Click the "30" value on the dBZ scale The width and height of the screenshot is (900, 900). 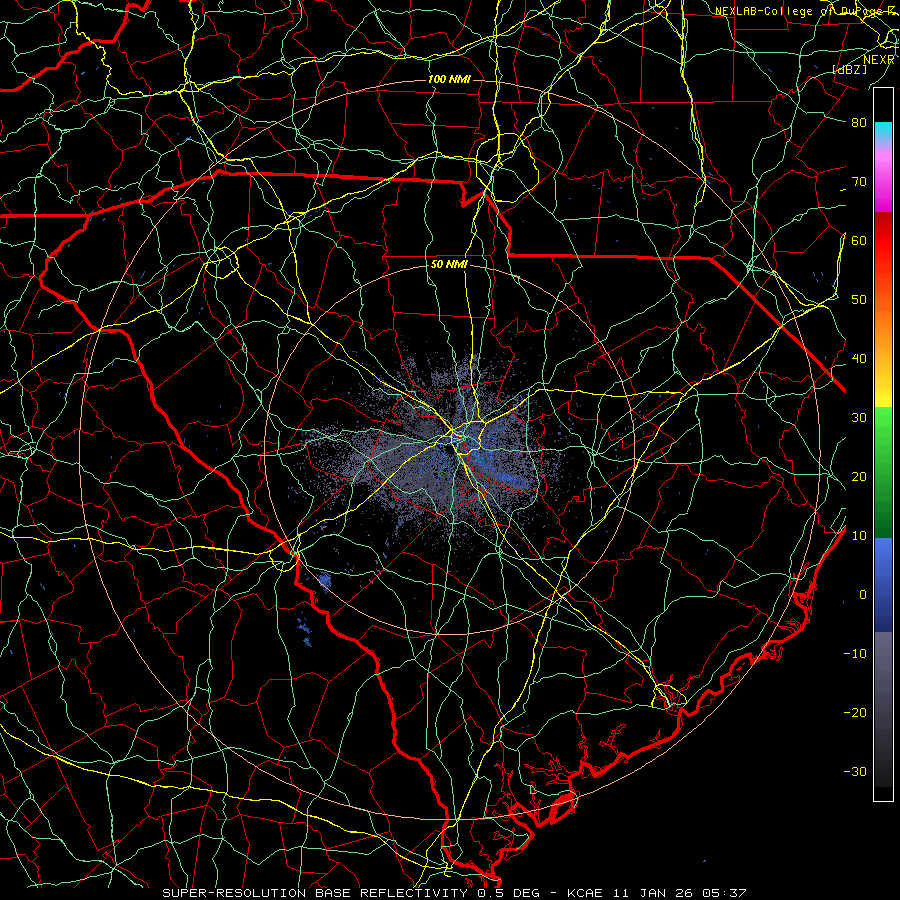pos(859,418)
